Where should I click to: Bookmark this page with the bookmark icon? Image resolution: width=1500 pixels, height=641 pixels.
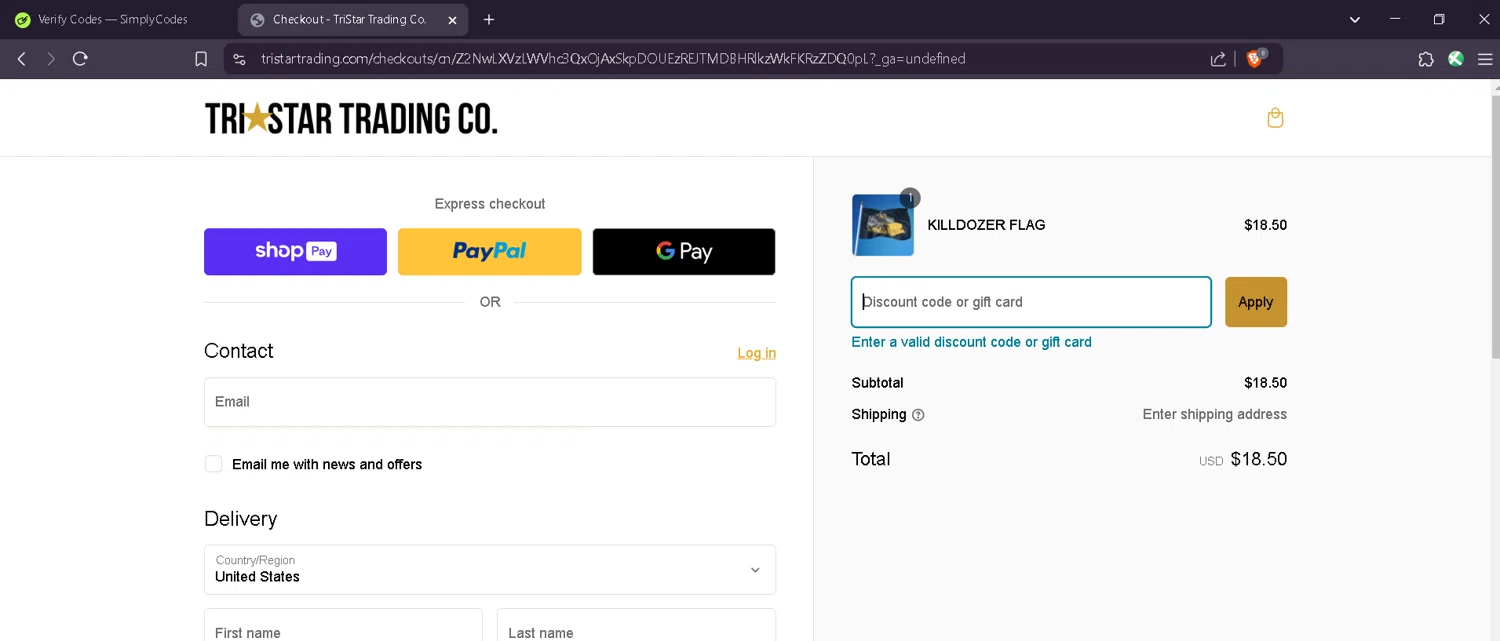coord(201,59)
